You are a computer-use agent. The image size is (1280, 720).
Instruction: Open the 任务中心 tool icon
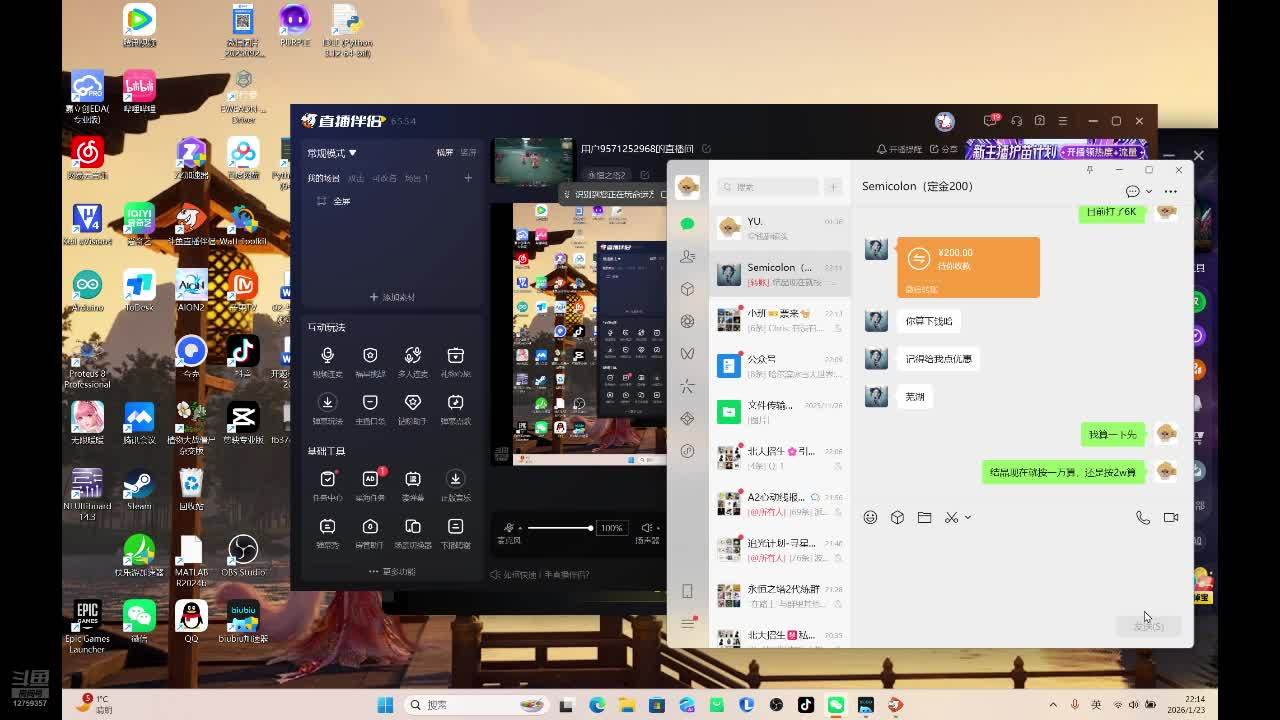click(327, 480)
